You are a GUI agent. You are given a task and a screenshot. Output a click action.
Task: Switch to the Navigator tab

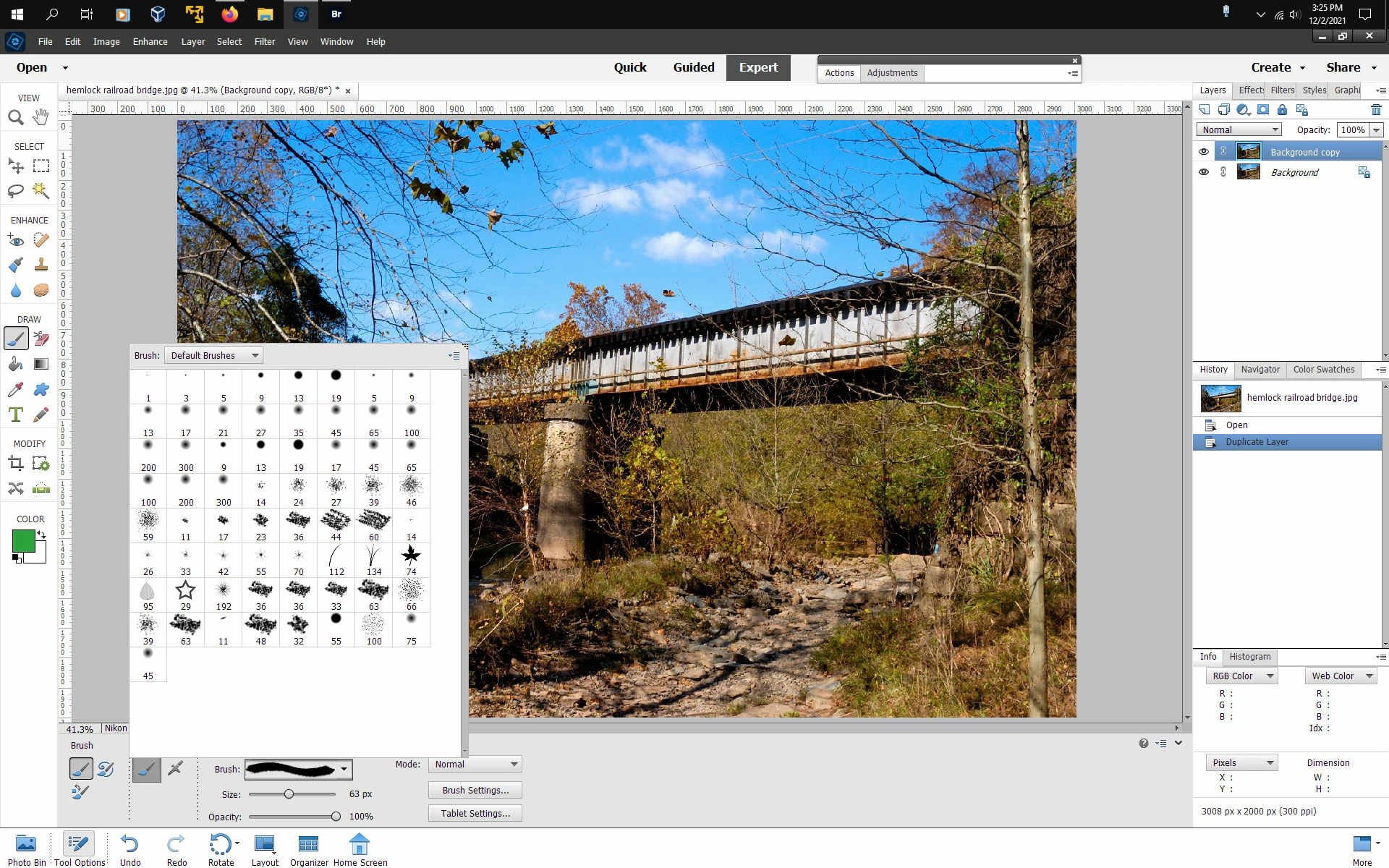pos(1260,370)
